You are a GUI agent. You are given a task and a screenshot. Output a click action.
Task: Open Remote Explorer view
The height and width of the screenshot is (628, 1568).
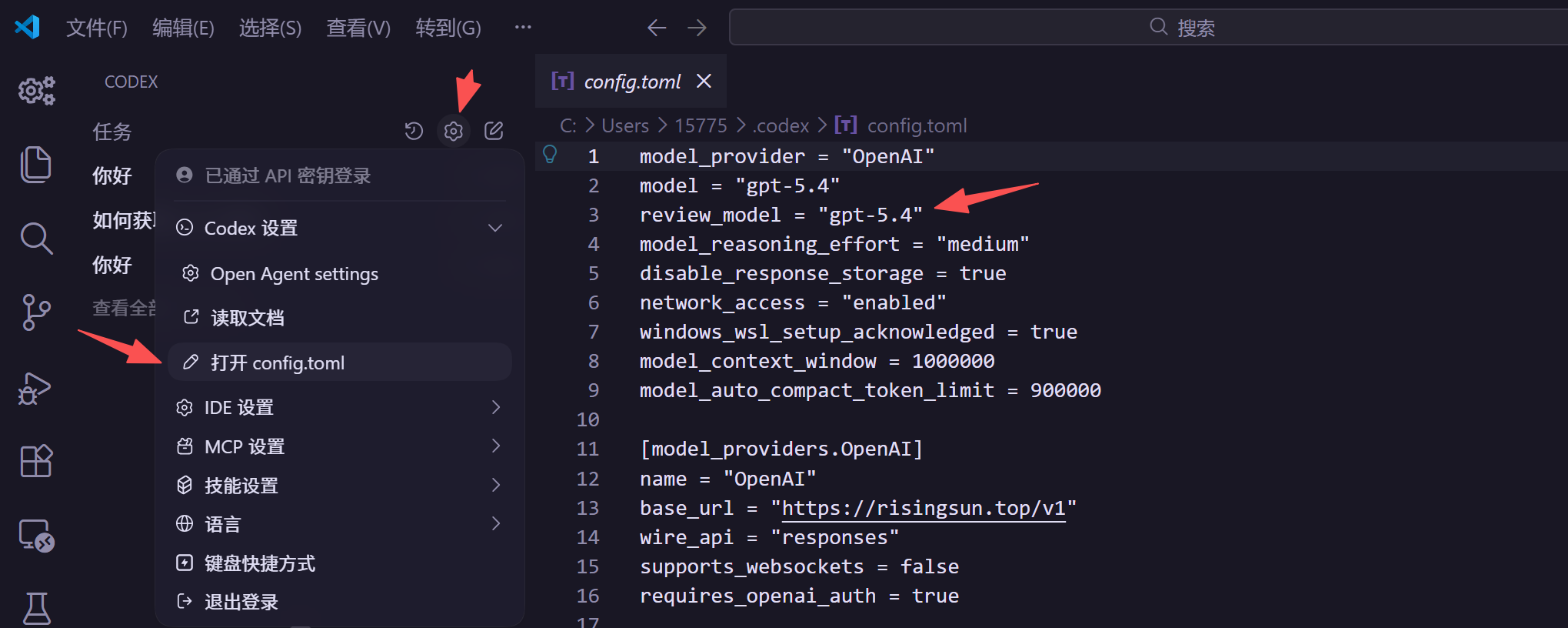point(35,535)
